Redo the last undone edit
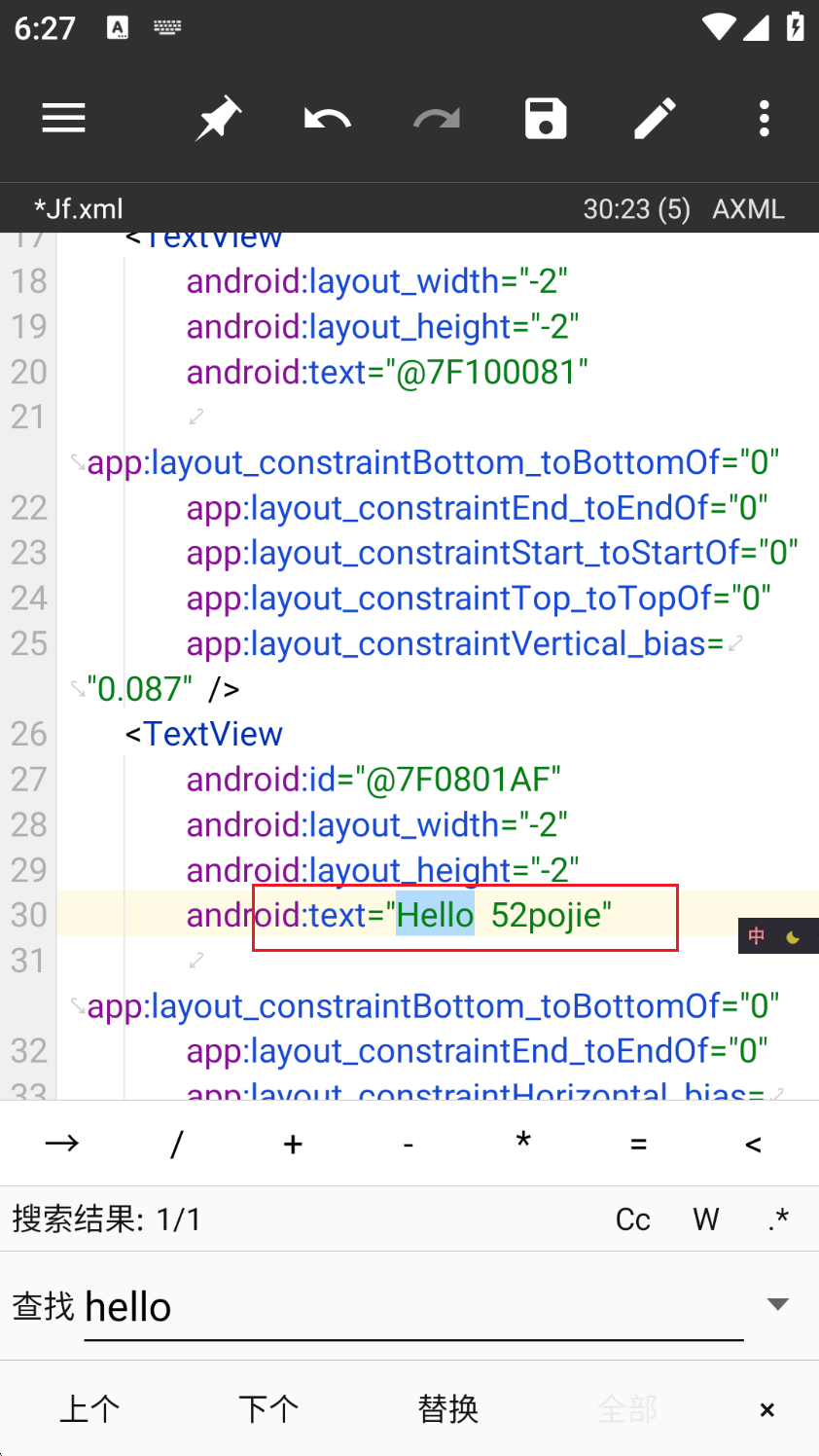This screenshot has width=819, height=1456. [437, 119]
